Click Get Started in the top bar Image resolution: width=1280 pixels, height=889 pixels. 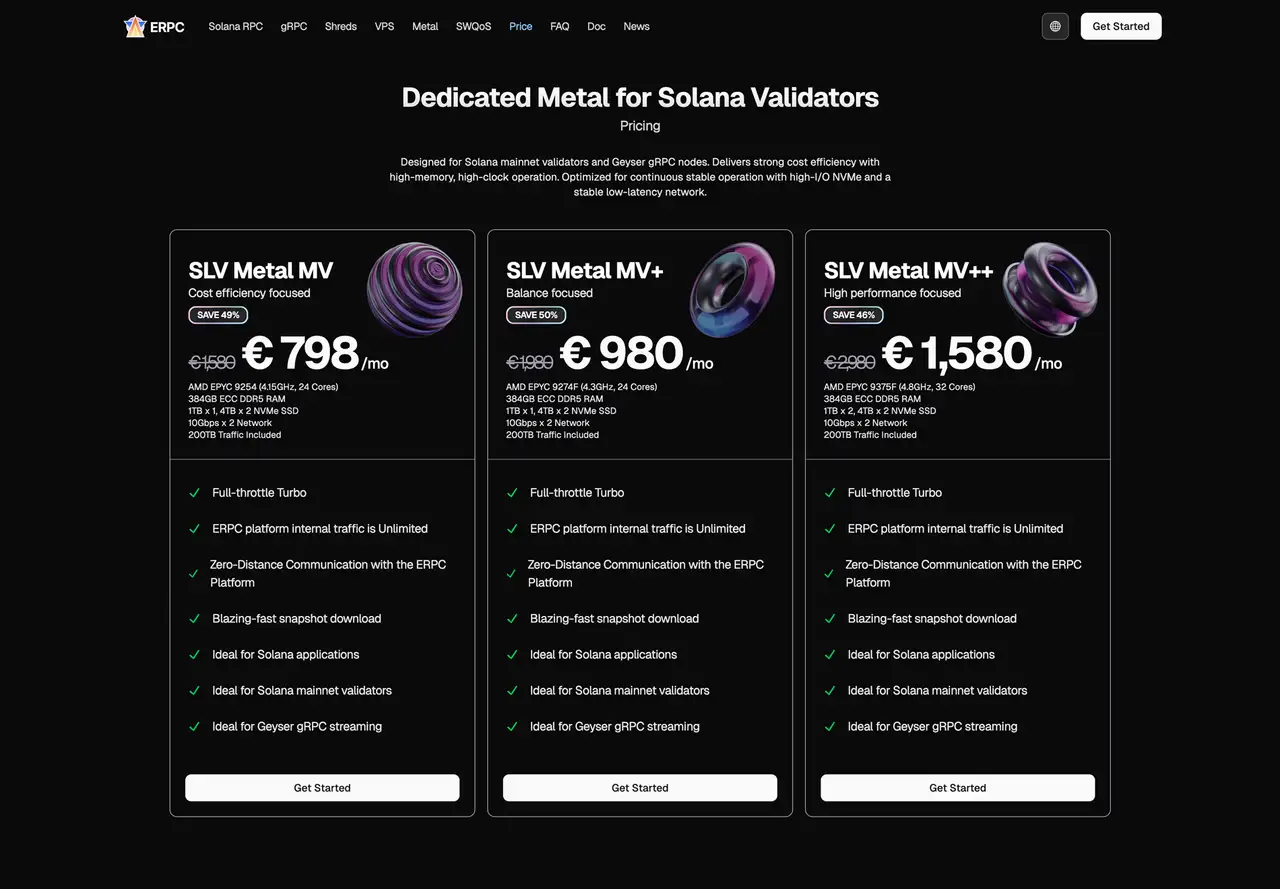[1120, 26]
